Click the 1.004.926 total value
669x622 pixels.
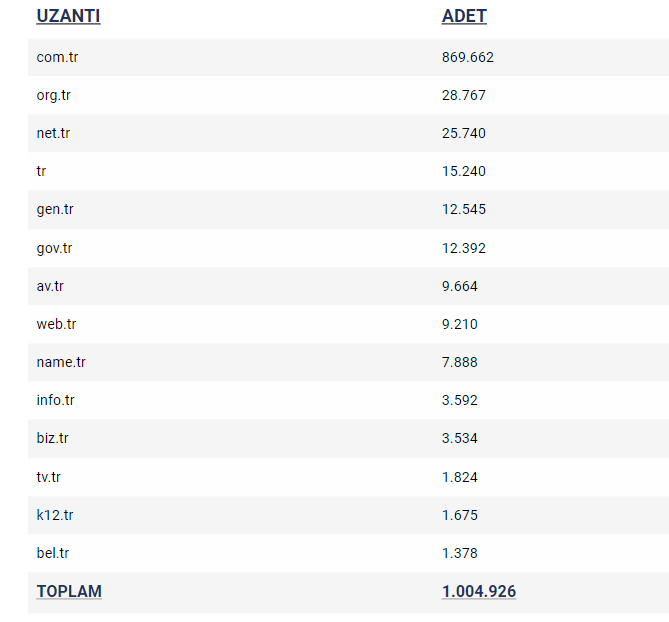click(x=479, y=591)
